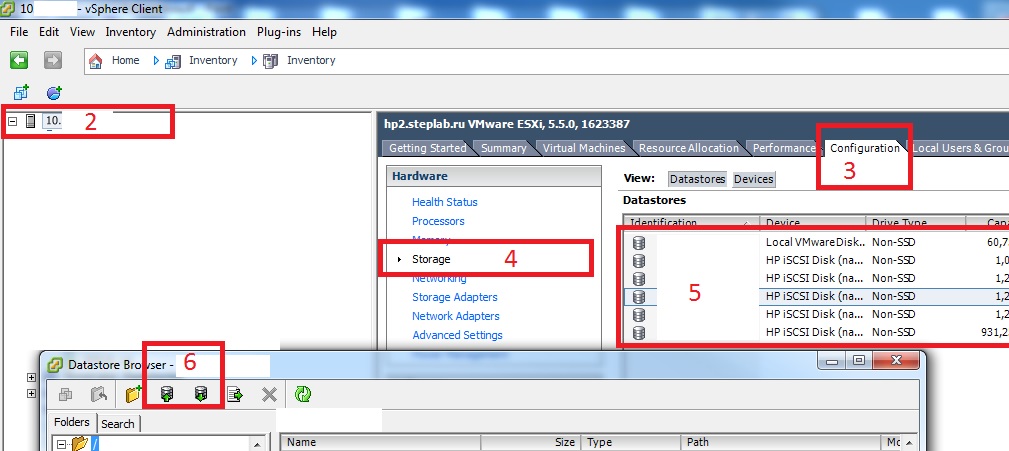Image resolution: width=1009 pixels, height=451 pixels.
Task: Open the File menu
Action: pos(19,32)
